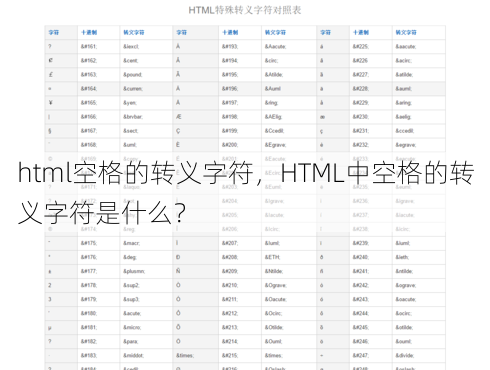Click the "&#164;" cell
This screenshot has width=490, height=370.
[x=99, y=89]
